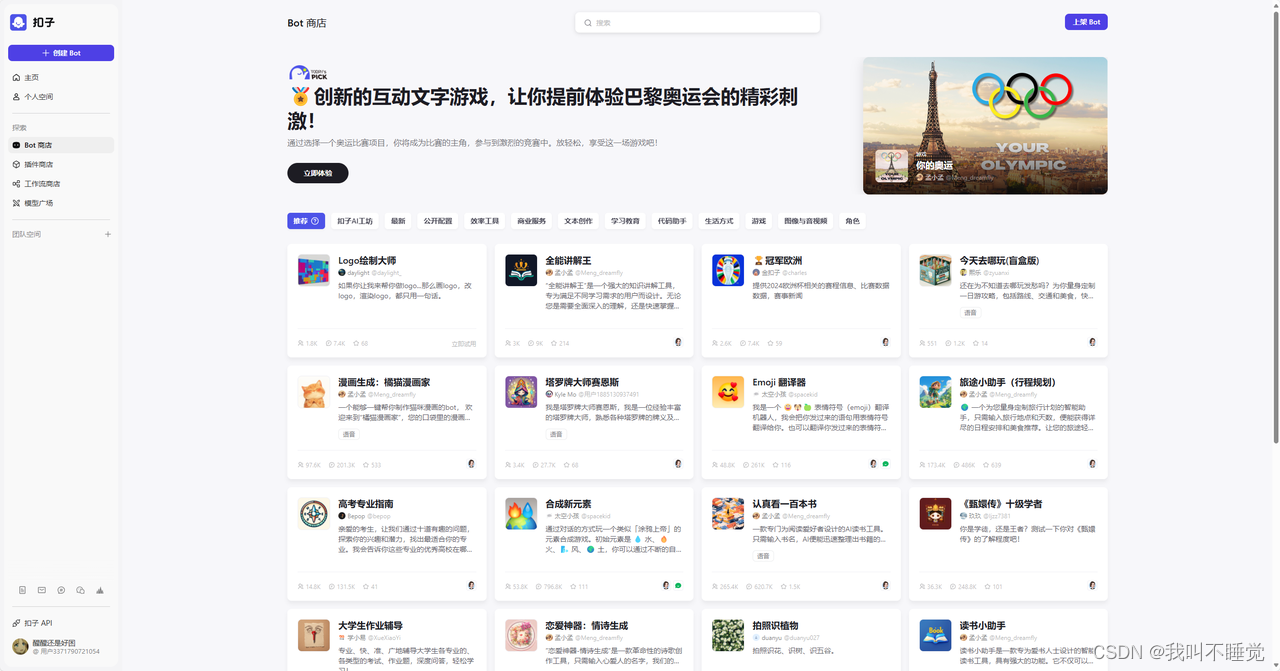This screenshot has height=671, width=1280.
Task: Click the 搜索 search input field
Action: coord(697,22)
